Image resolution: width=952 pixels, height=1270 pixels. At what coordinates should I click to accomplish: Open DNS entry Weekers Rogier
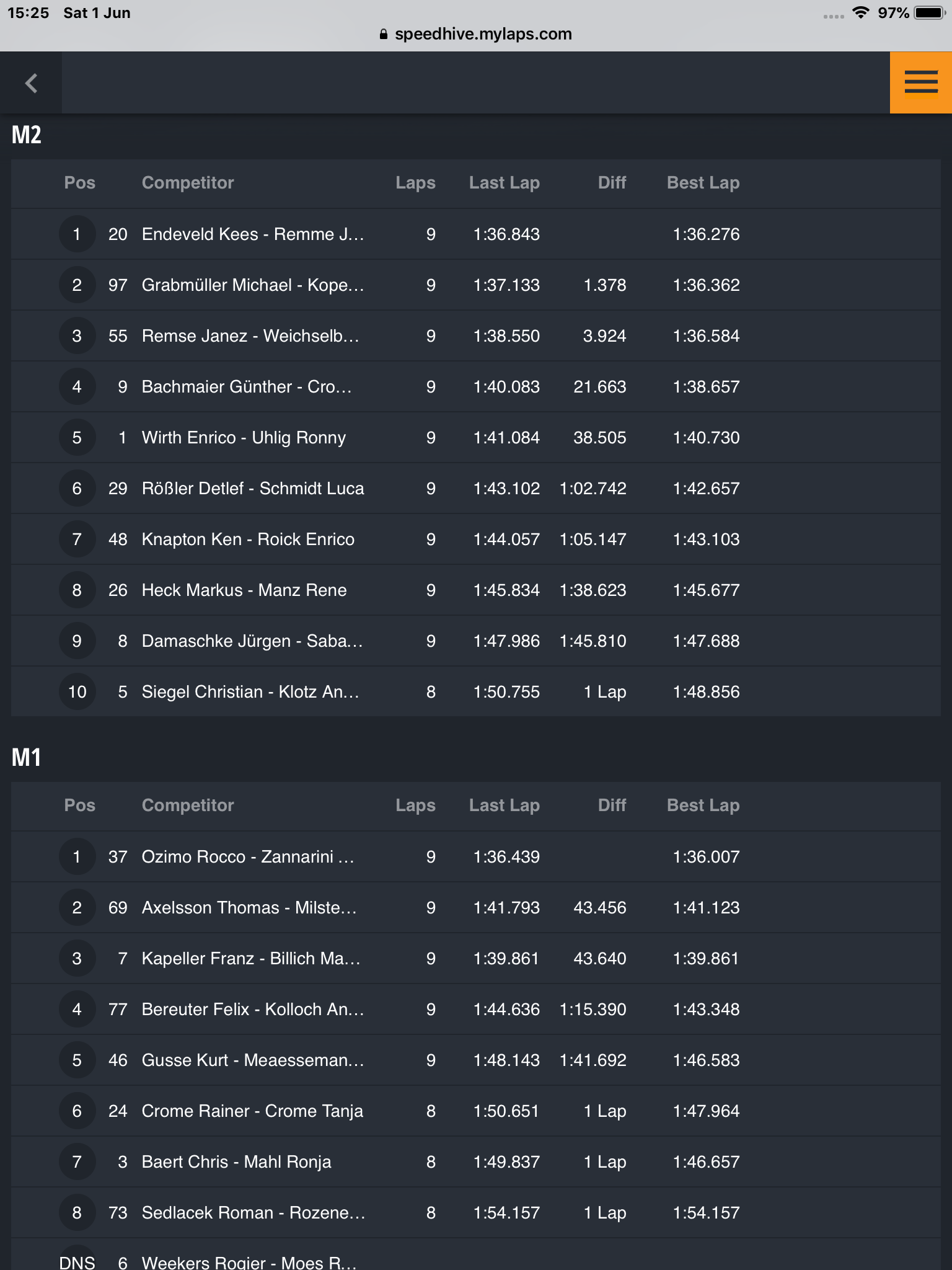pyautogui.click(x=476, y=1254)
